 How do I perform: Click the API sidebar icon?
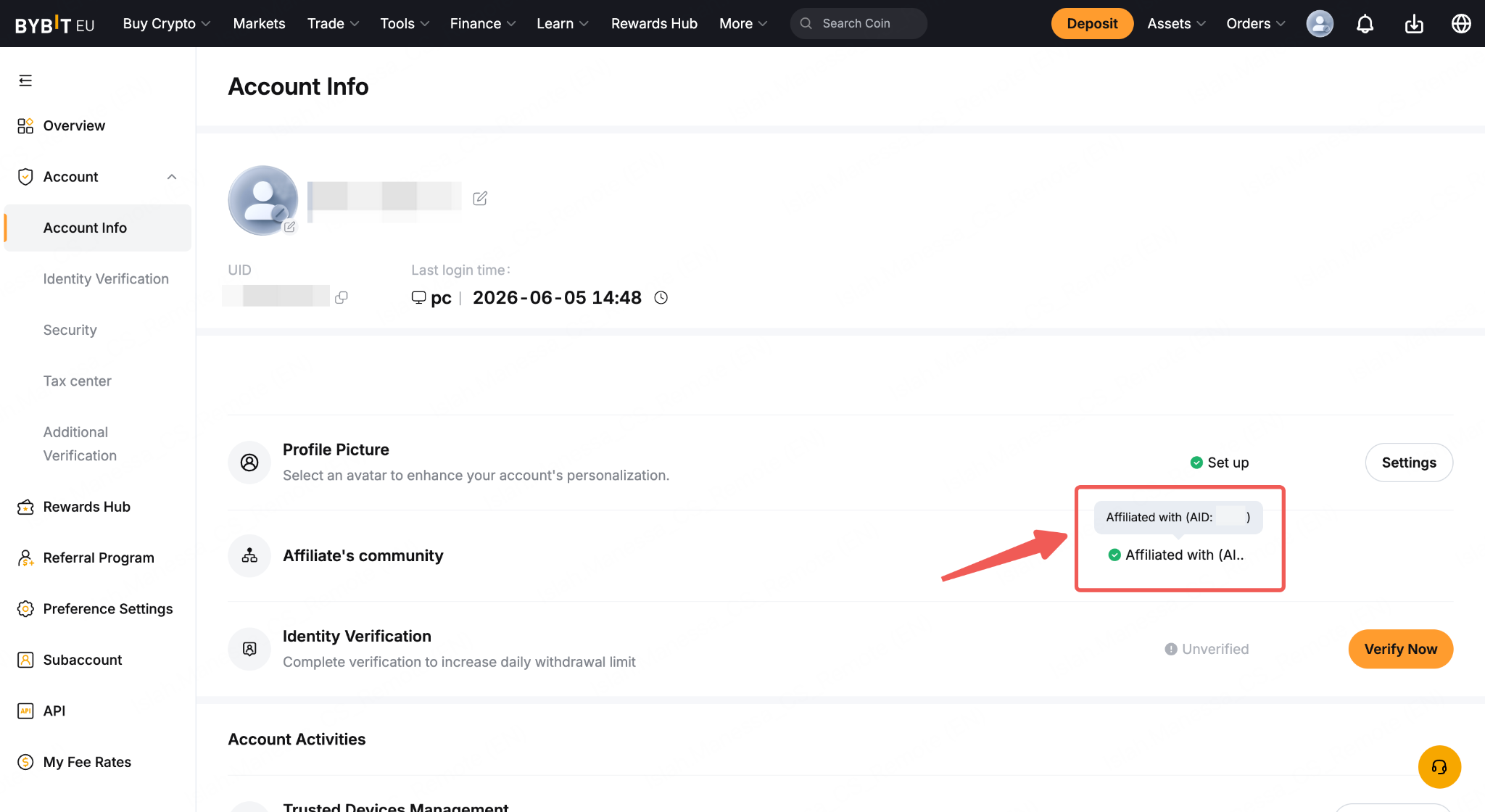pyautogui.click(x=25, y=710)
